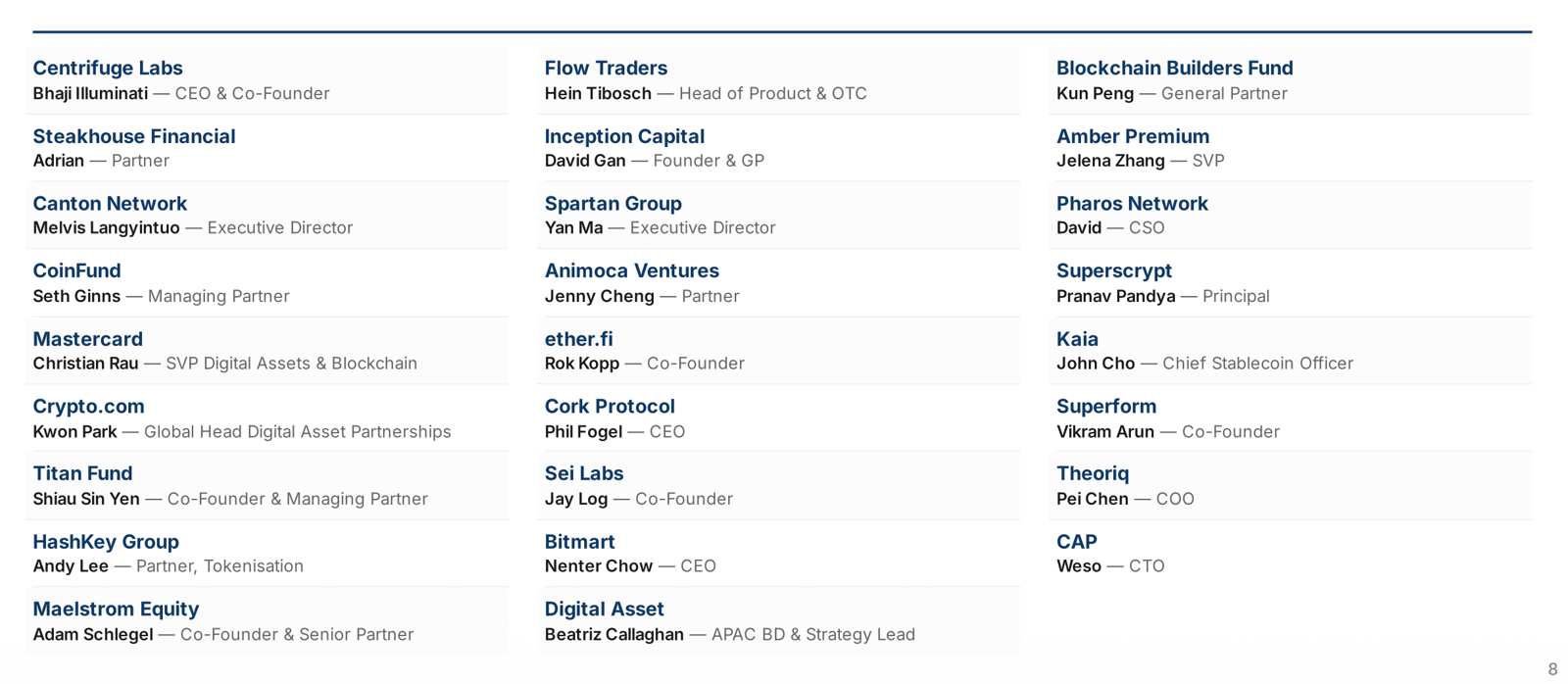1568x684 pixels.
Task: Click the Flow Traders title
Action: tap(606, 68)
